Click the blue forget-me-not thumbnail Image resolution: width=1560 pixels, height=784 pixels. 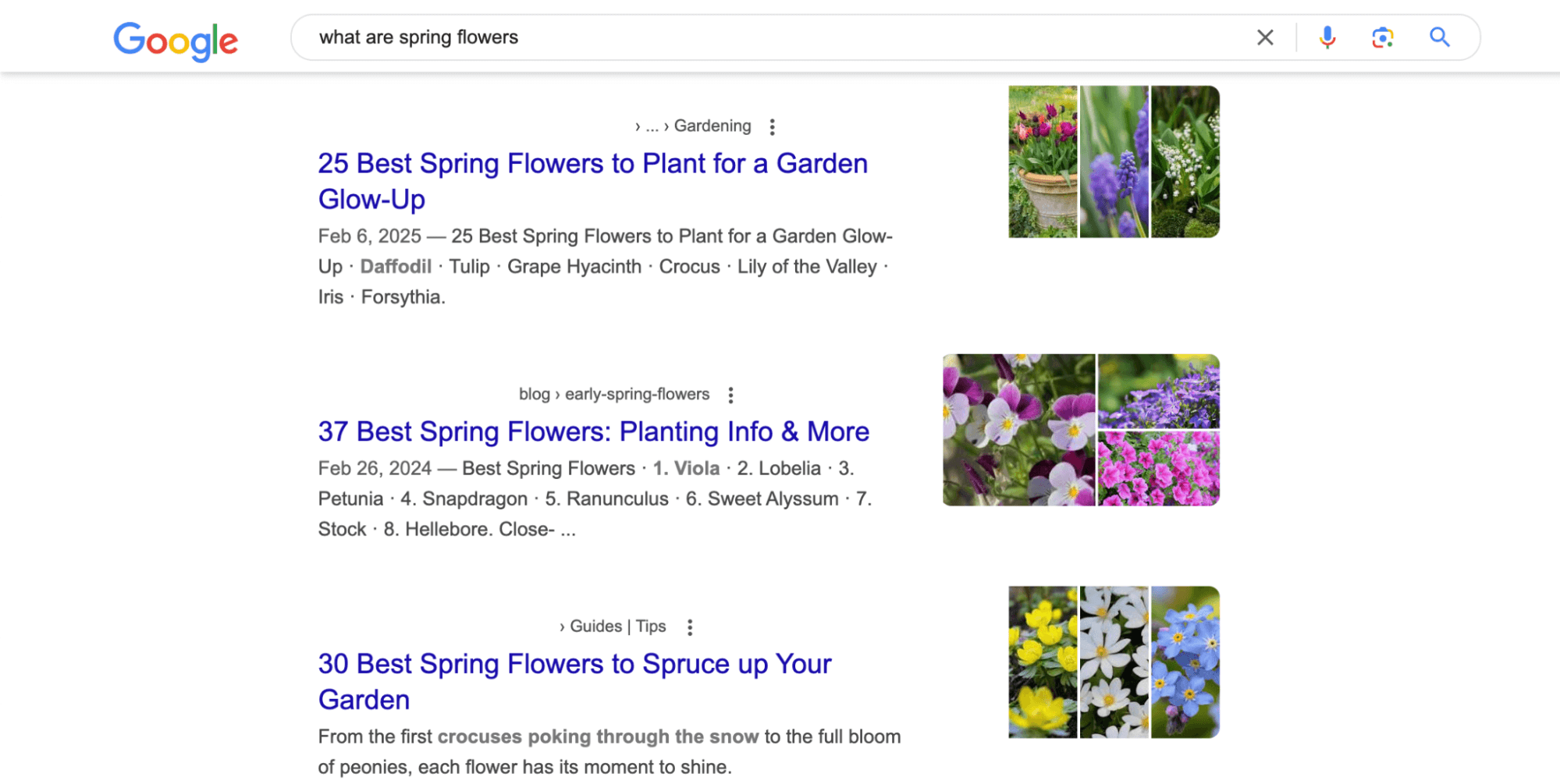[1185, 662]
